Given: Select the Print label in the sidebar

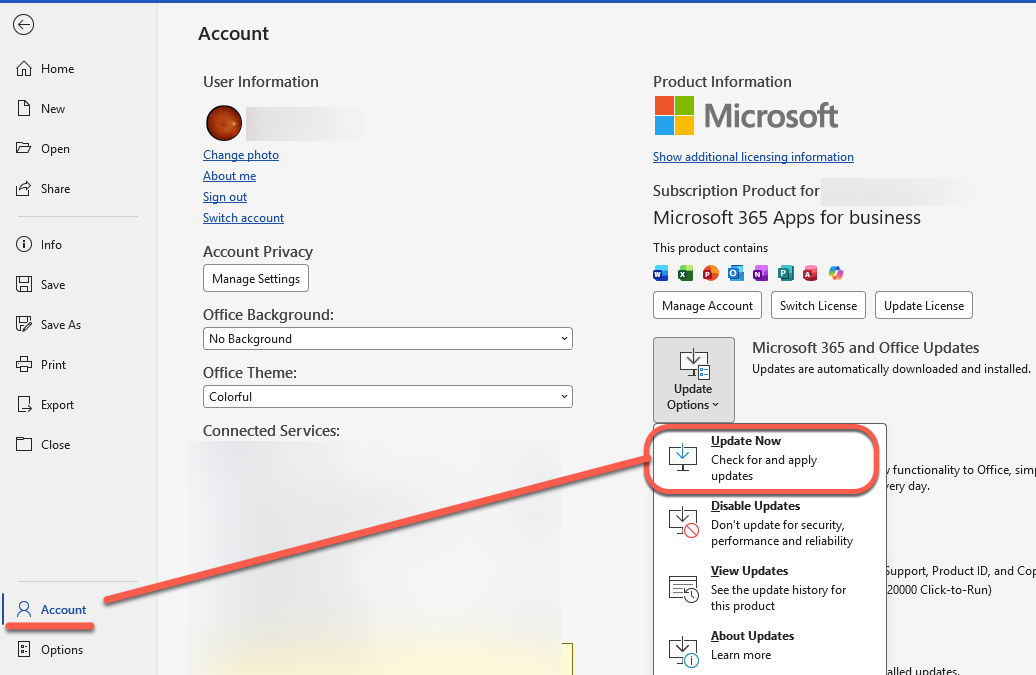Looking at the screenshot, I should 54,365.
